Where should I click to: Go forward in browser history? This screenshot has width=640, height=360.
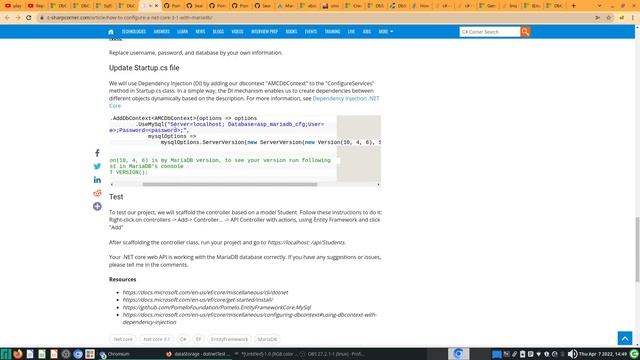click(x=18, y=18)
